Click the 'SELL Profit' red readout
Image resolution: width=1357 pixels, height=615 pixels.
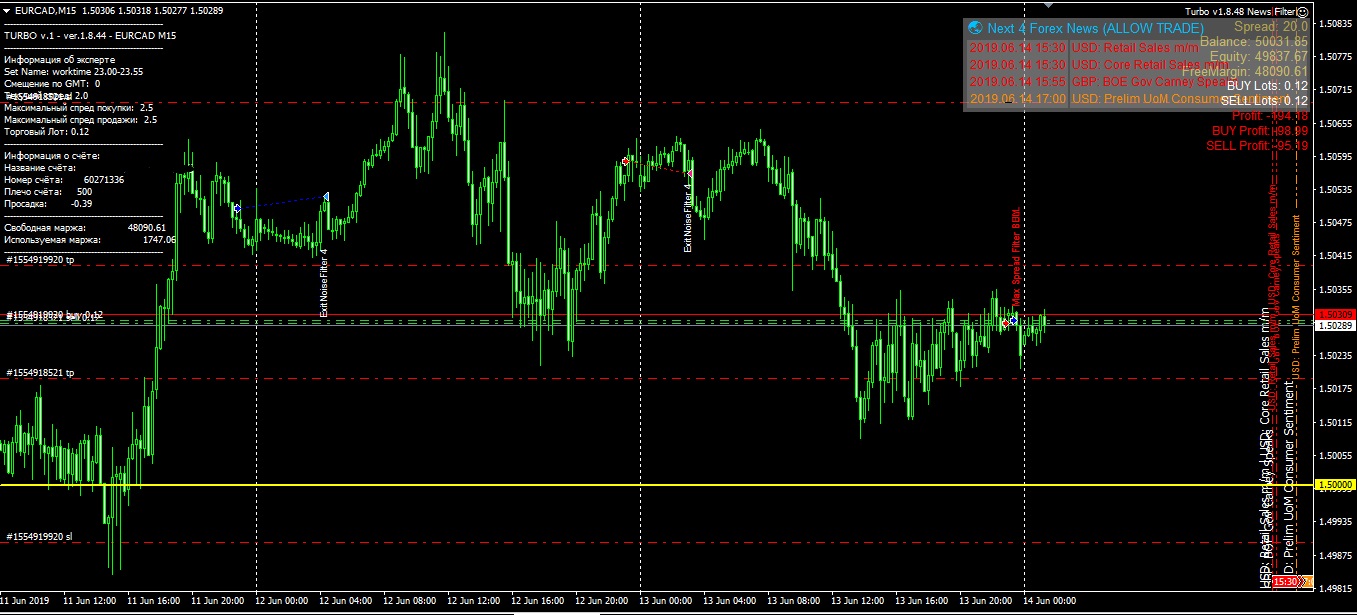pyautogui.click(x=1257, y=146)
